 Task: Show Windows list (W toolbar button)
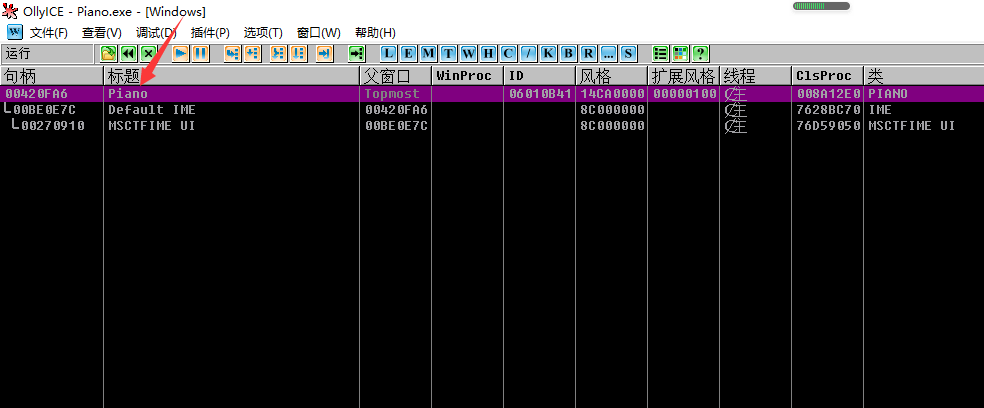pyautogui.click(x=468, y=53)
